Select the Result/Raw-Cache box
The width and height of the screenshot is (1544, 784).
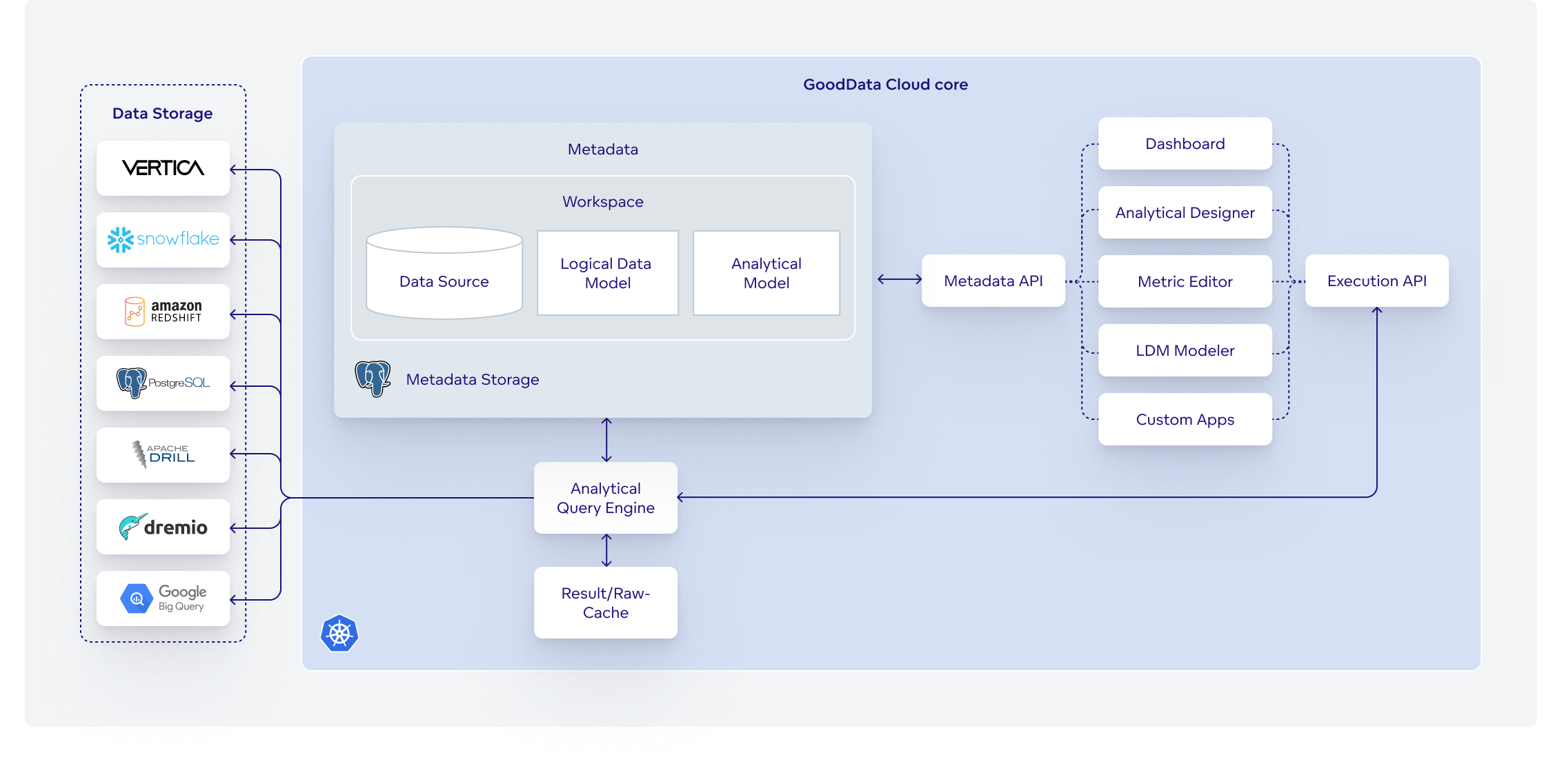click(x=606, y=603)
